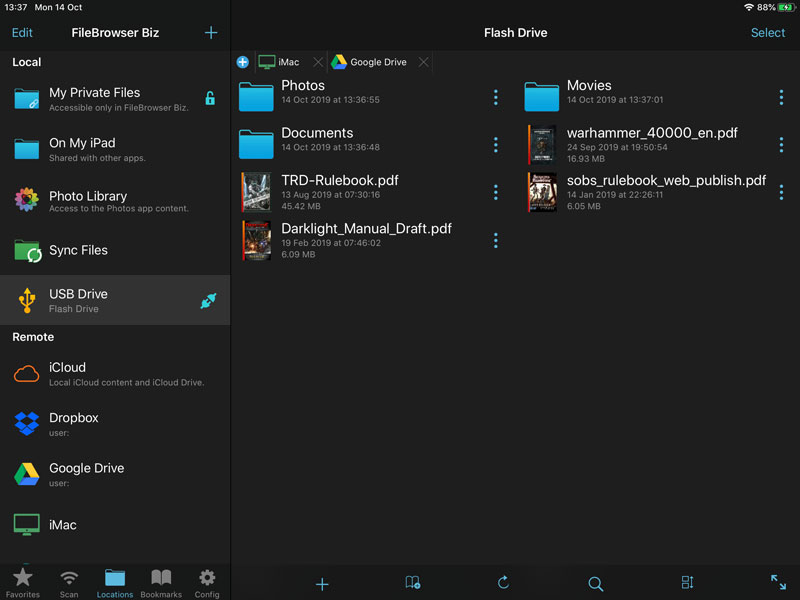Tap the Wi-Fi status icon
The image size is (800, 600).
[748, 7]
